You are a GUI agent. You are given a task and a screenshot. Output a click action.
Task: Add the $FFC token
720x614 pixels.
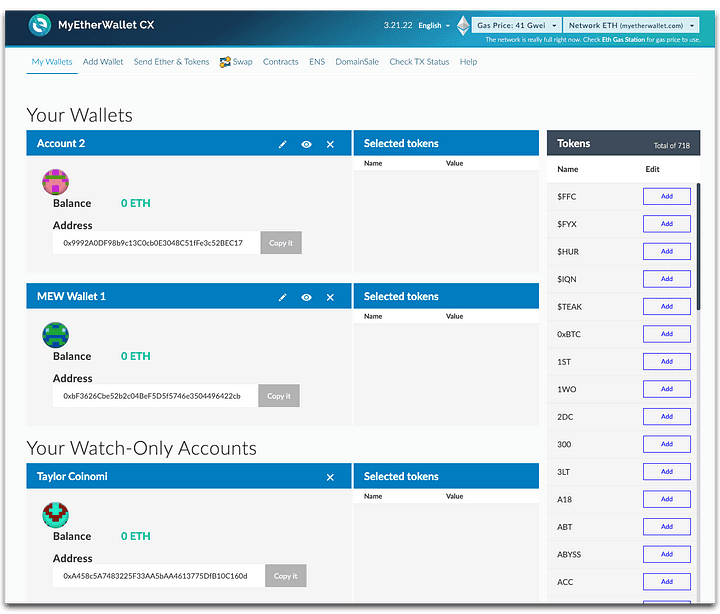tap(667, 197)
